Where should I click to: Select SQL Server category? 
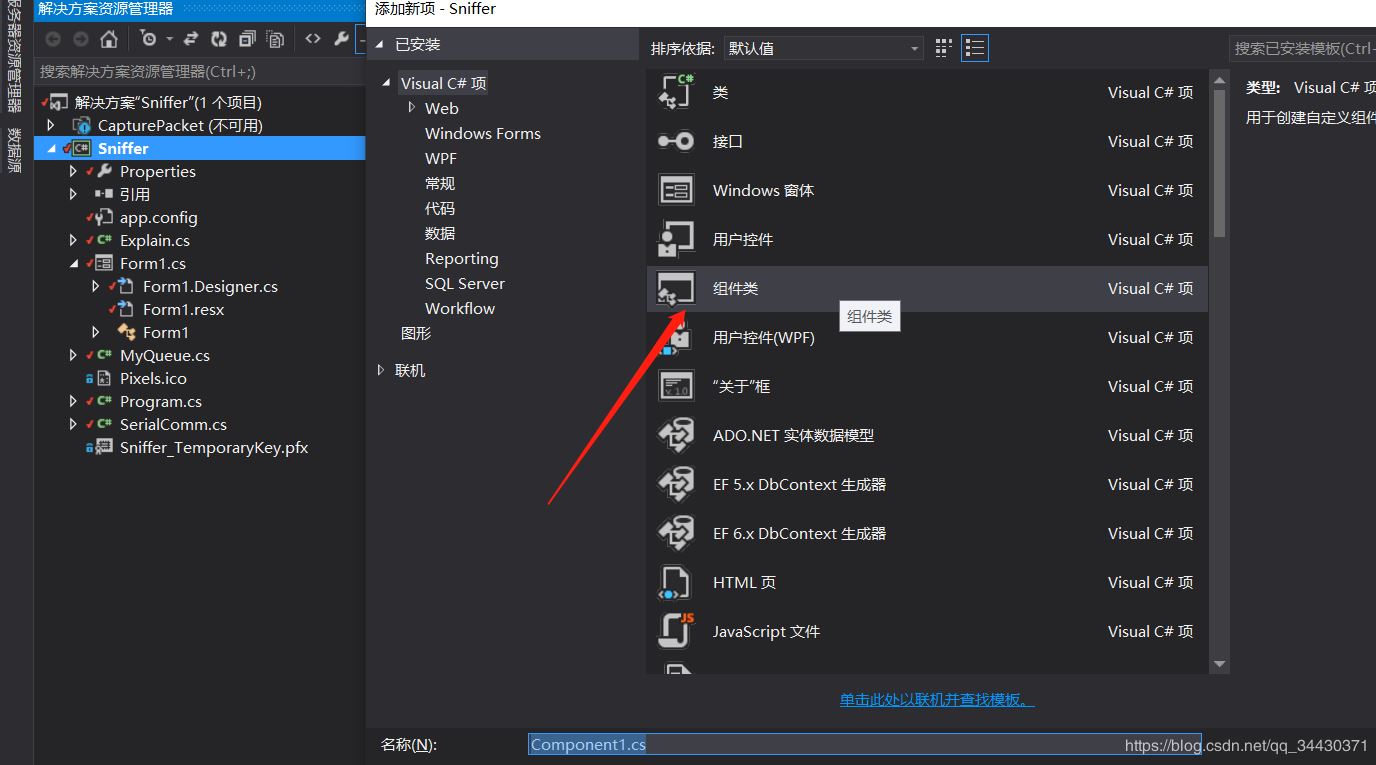point(465,283)
